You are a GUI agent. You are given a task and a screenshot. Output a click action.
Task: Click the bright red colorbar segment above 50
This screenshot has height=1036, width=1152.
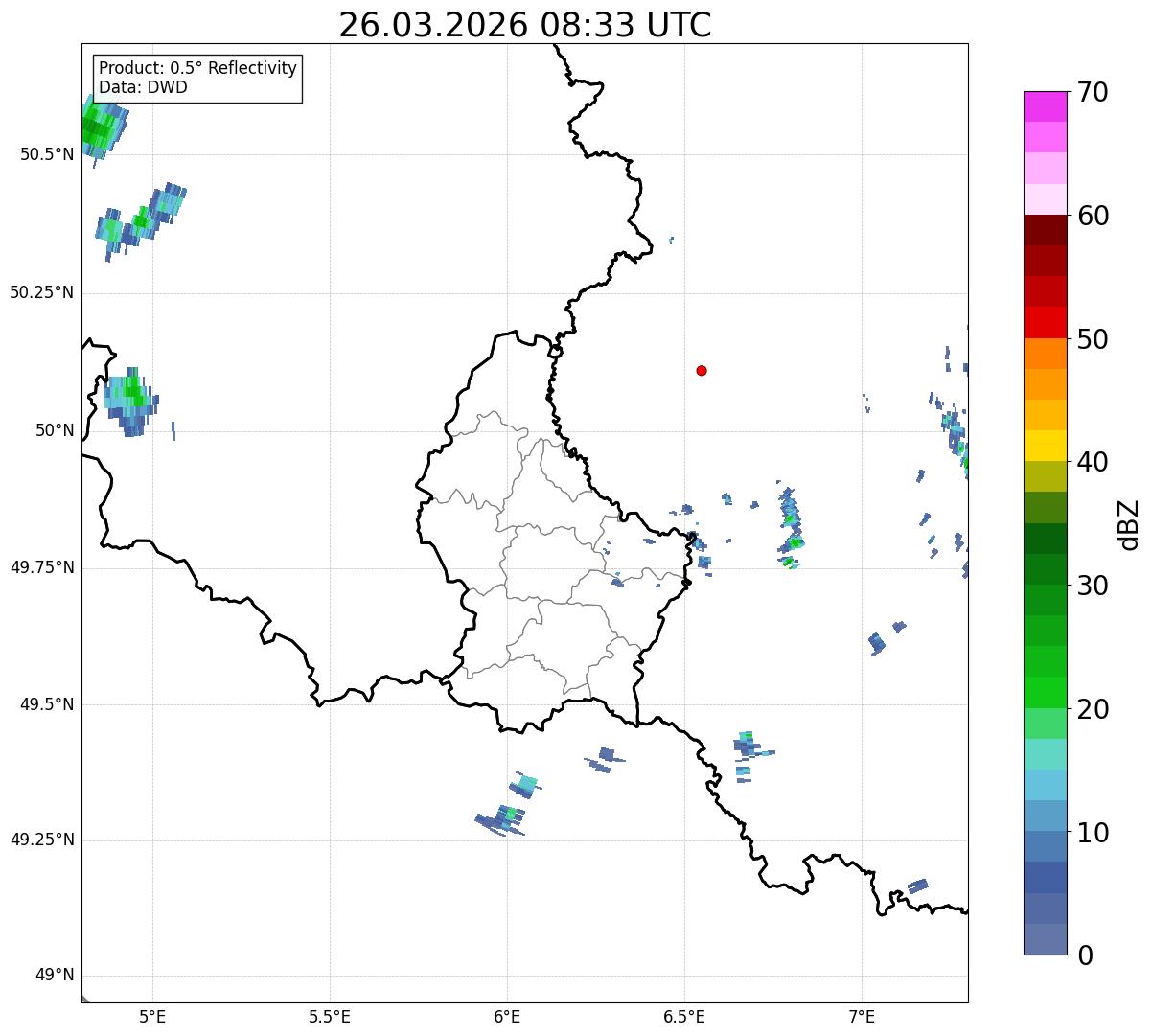(x=1046, y=322)
